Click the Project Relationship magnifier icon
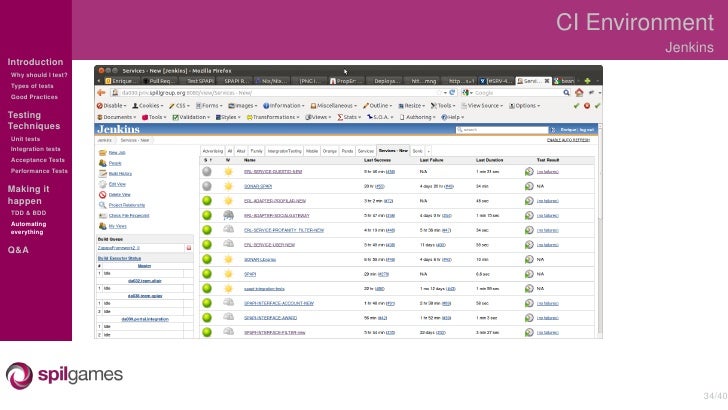 tap(103, 205)
